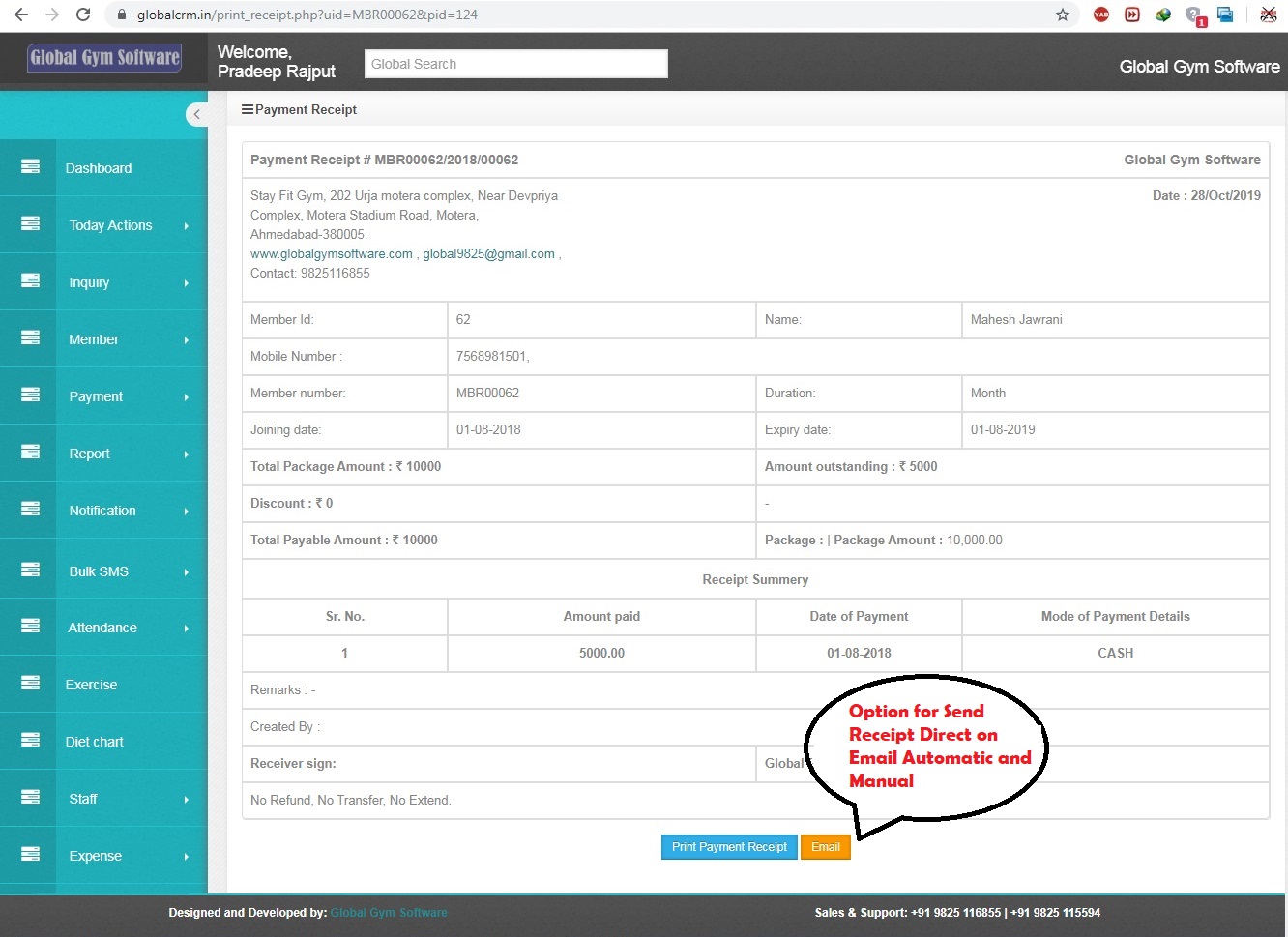Click the hamburger icon beside Payment Receipt heading

[x=248, y=109]
